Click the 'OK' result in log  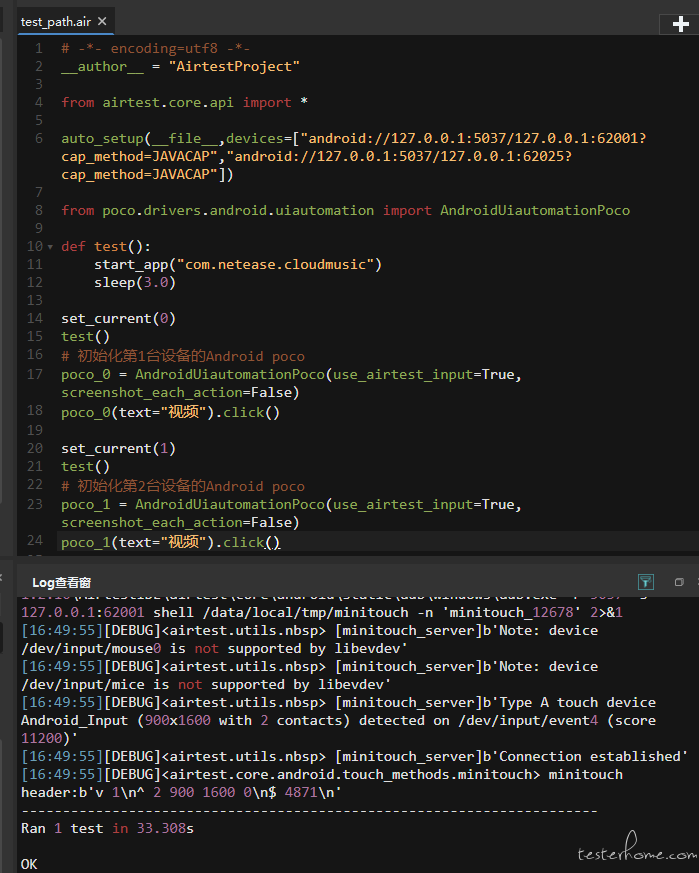click(x=29, y=864)
